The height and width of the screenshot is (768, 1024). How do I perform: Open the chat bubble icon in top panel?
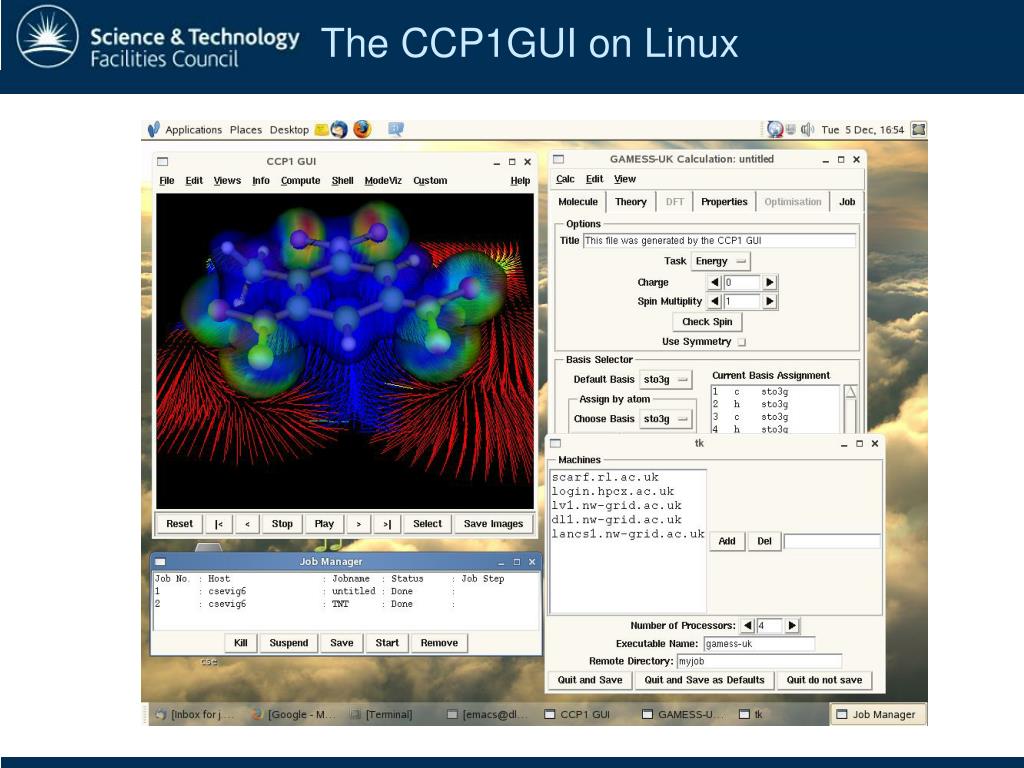396,129
